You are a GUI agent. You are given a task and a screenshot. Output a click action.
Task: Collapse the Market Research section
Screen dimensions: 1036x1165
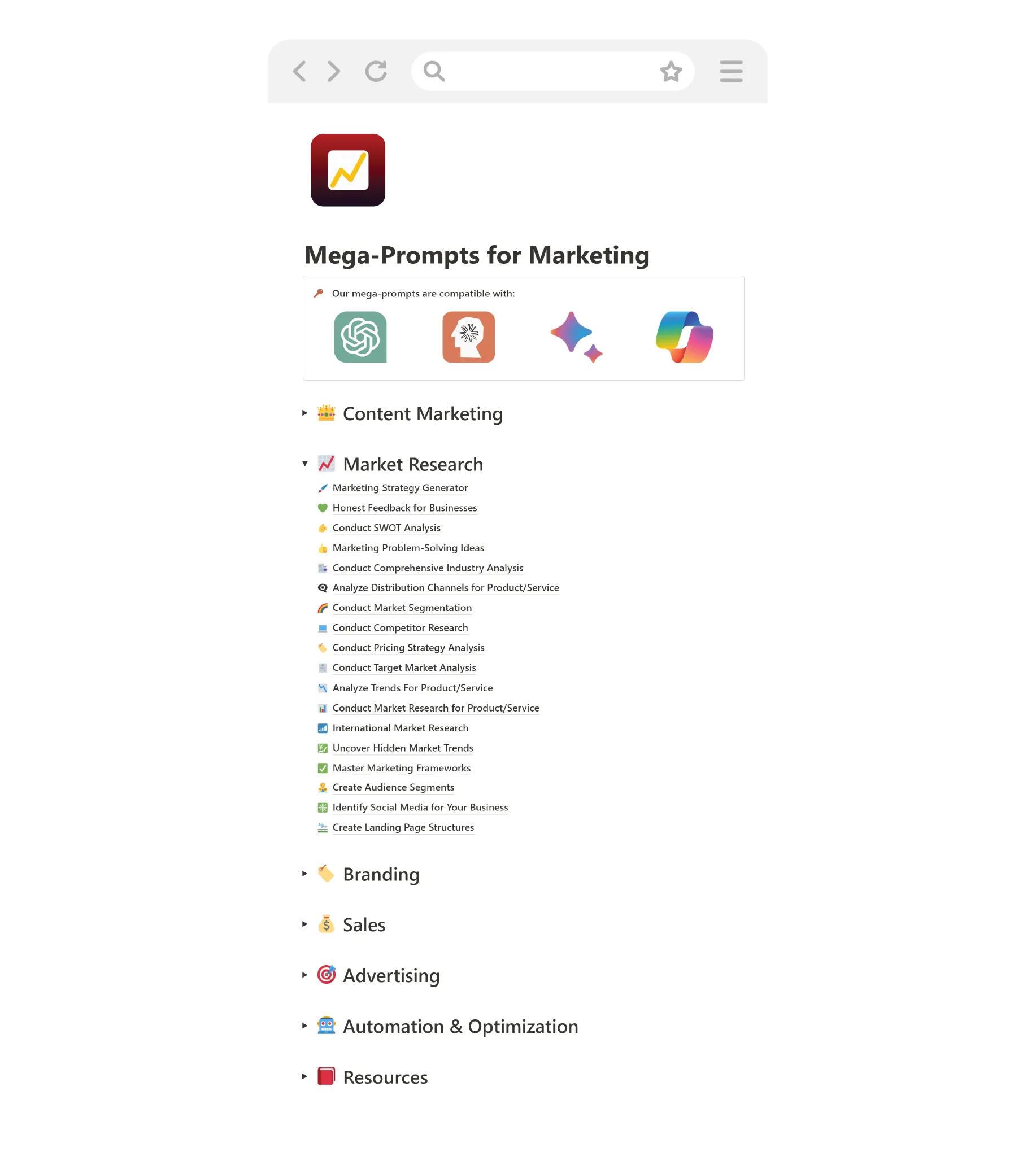coord(304,464)
